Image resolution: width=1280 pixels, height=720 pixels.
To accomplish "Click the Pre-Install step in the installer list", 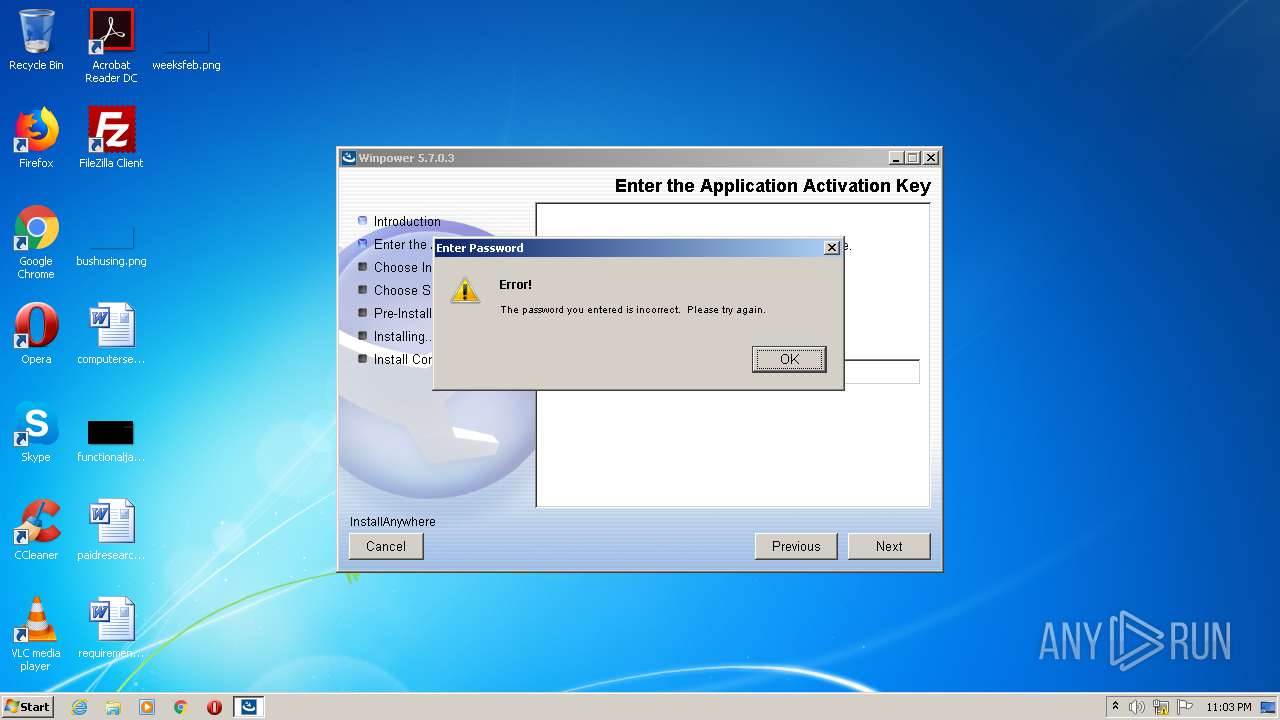I will pyautogui.click(x=403, y=313).
